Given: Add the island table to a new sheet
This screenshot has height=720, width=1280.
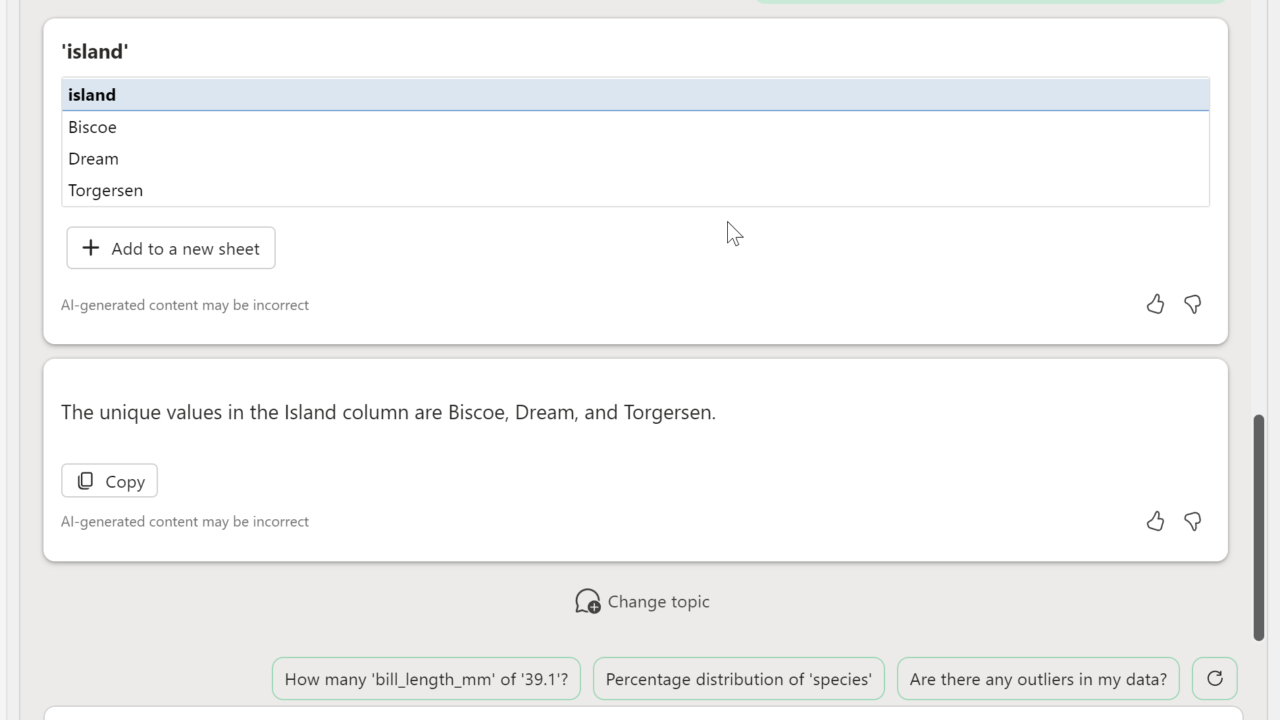Looking at the screenshot, I should (171, 248).
